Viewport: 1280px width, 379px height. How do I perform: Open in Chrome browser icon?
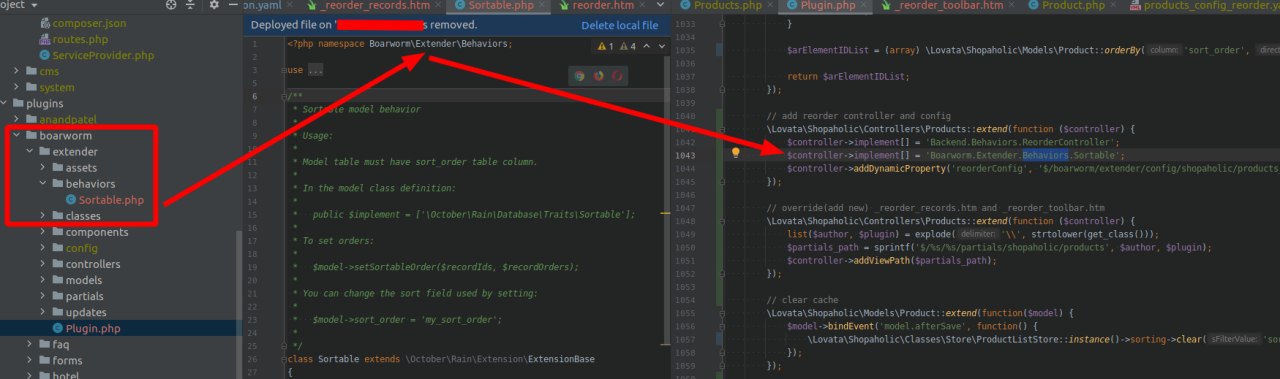pos(580,75)
